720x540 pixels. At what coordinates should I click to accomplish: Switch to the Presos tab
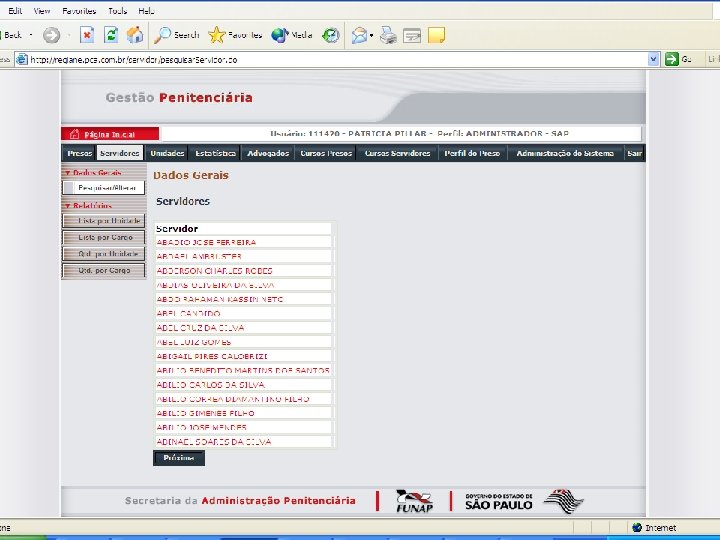click(x=79, y=153)
